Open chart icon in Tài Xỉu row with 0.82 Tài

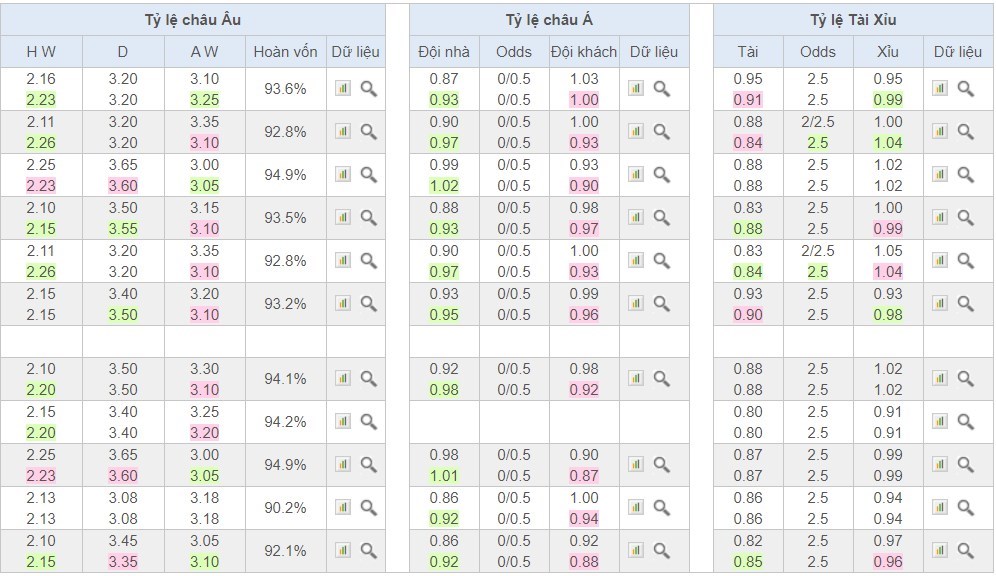[x=940, y=550]
